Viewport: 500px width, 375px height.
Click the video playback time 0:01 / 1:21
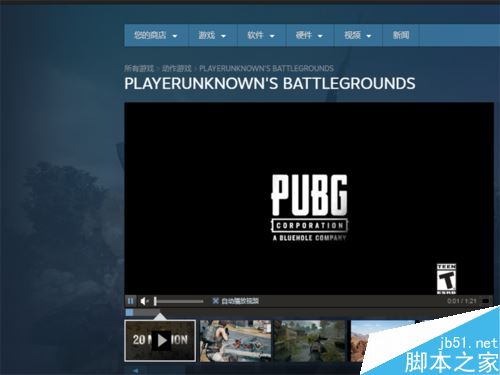462,301
